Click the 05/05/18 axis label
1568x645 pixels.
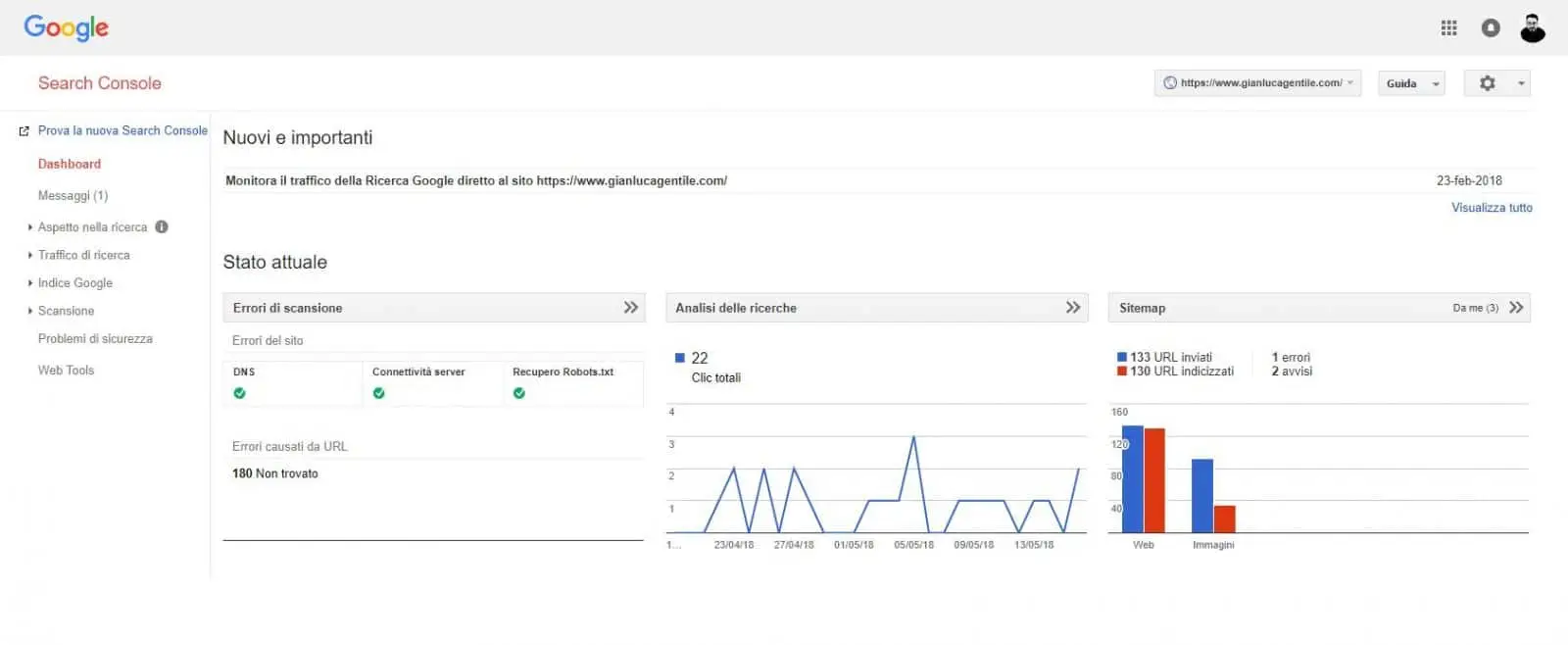[x=914, y=545]
